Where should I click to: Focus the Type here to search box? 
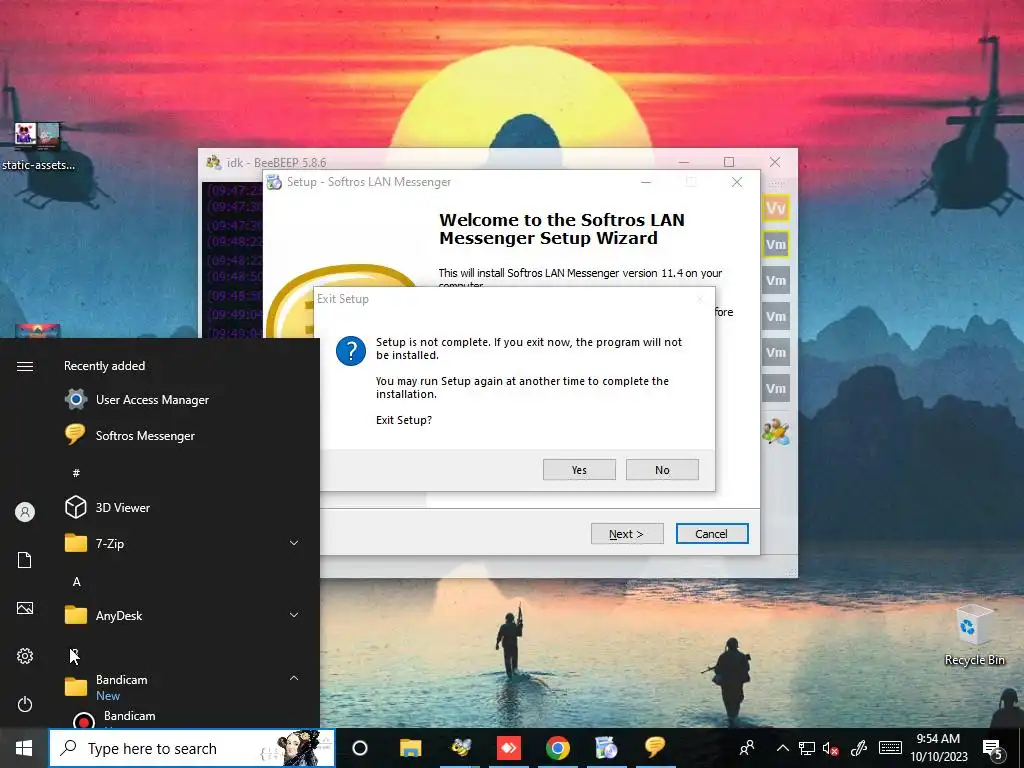click(x=192, y=748)
